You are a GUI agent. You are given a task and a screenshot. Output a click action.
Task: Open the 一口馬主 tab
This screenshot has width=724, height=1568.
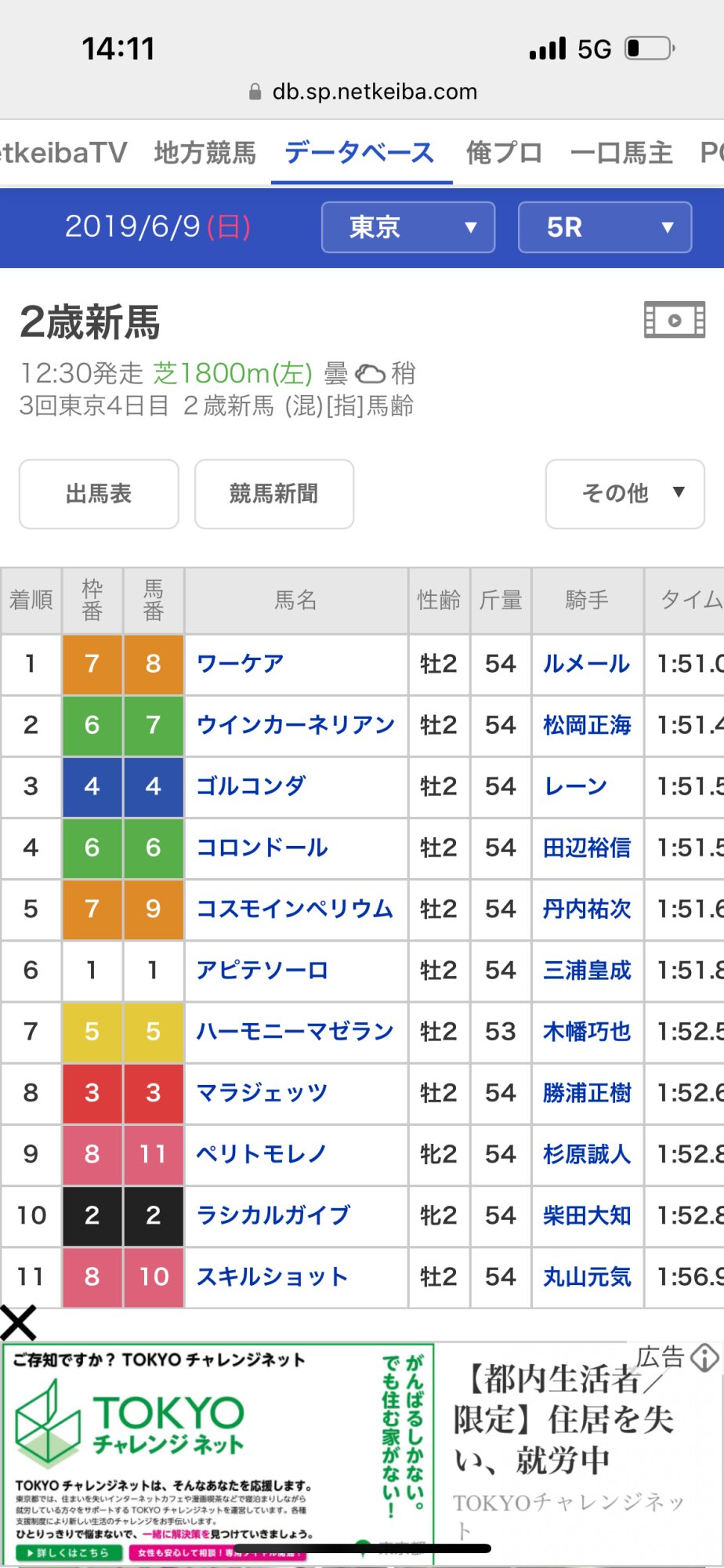pyautogui.click(x=621, y=153)
